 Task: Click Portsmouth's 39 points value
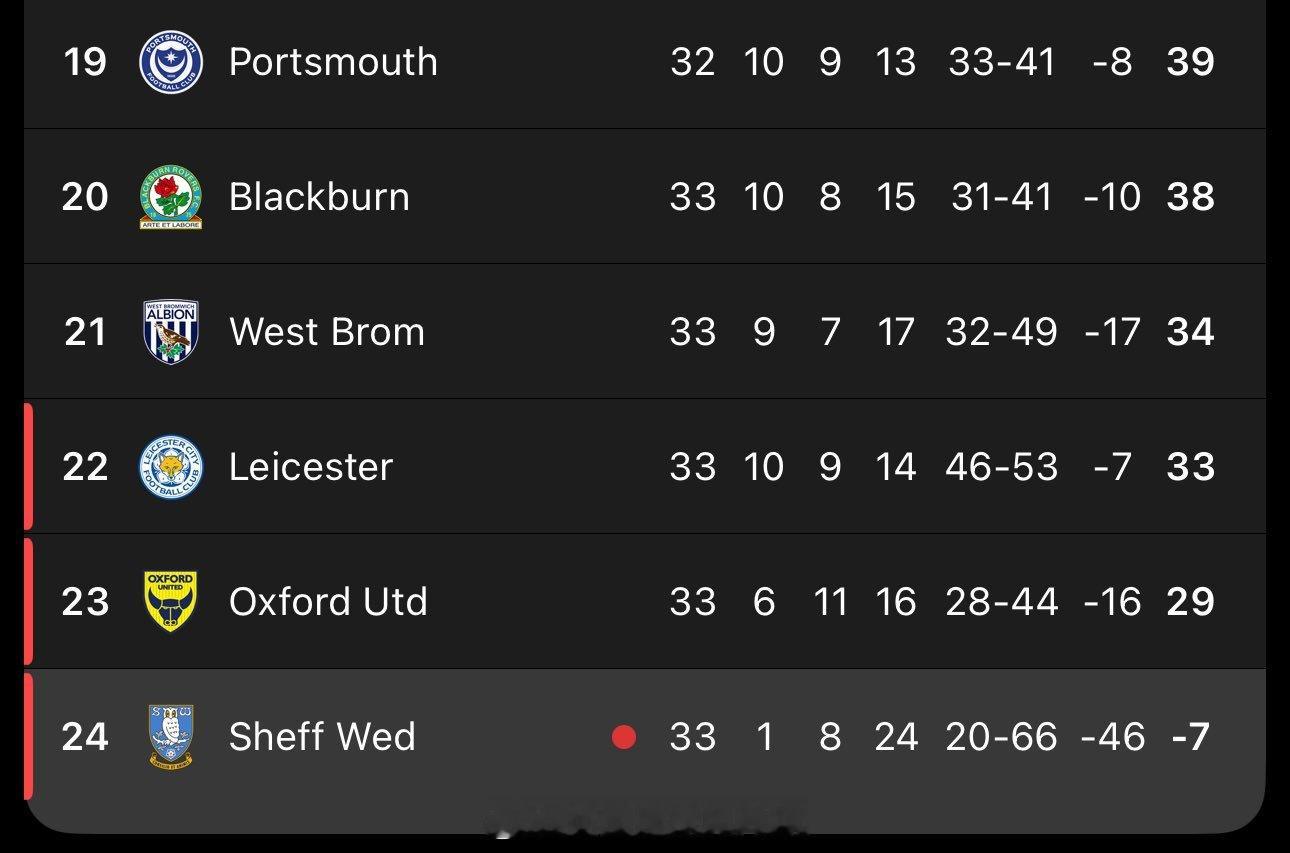pyautogui.click(x=1190, y=62)
